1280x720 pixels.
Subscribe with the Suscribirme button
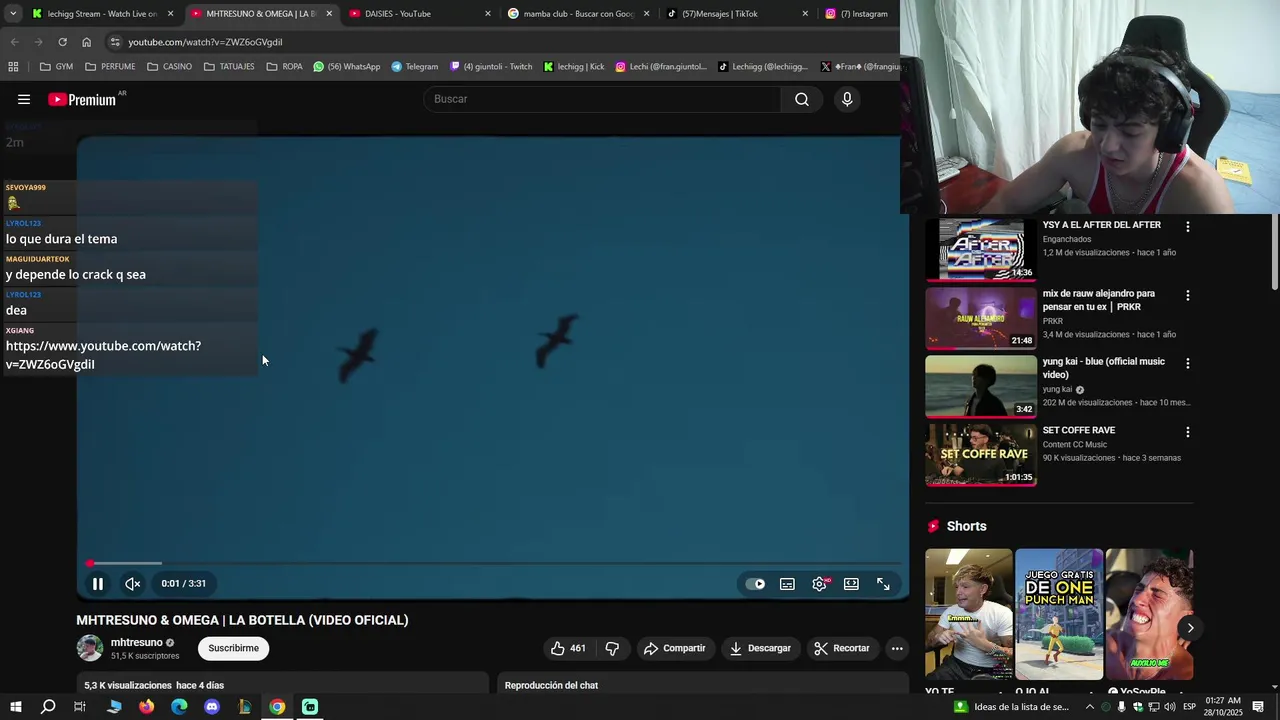pyautogui.click(x=233, y=648)
